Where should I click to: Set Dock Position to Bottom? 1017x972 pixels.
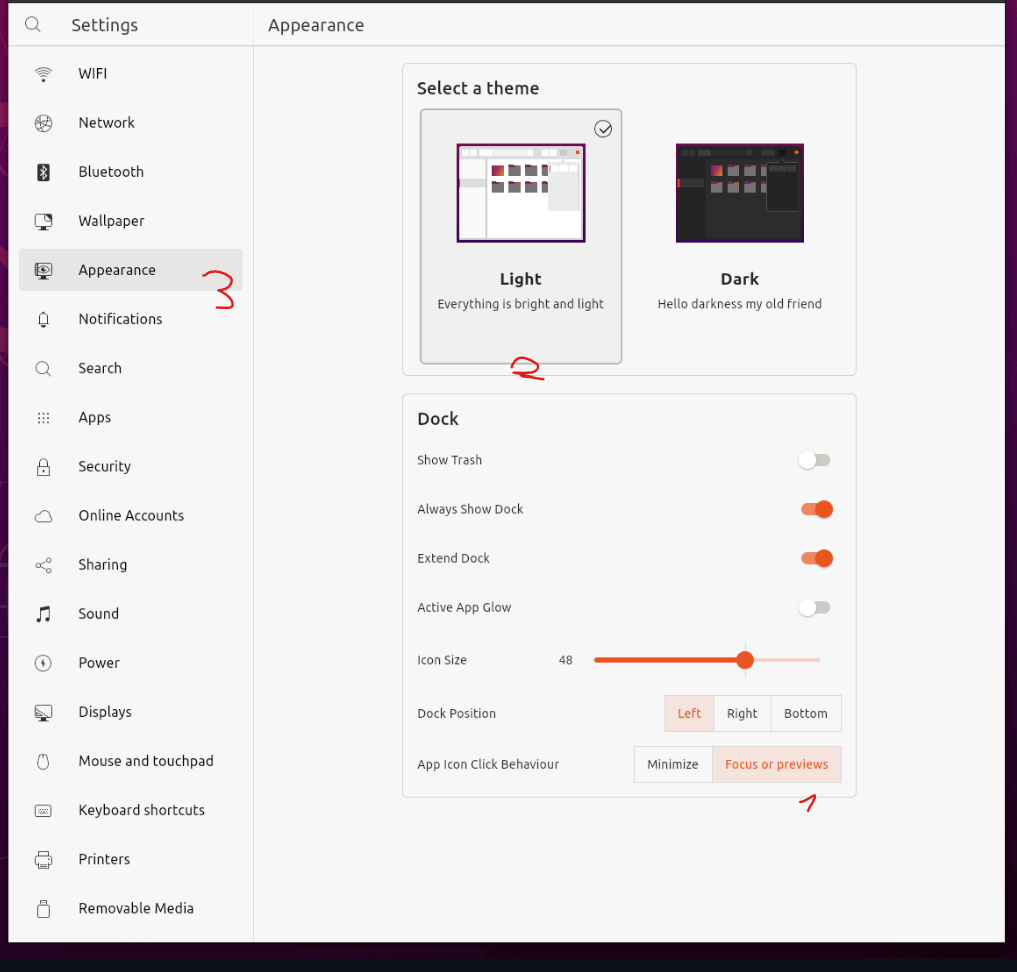coord(806,713)
